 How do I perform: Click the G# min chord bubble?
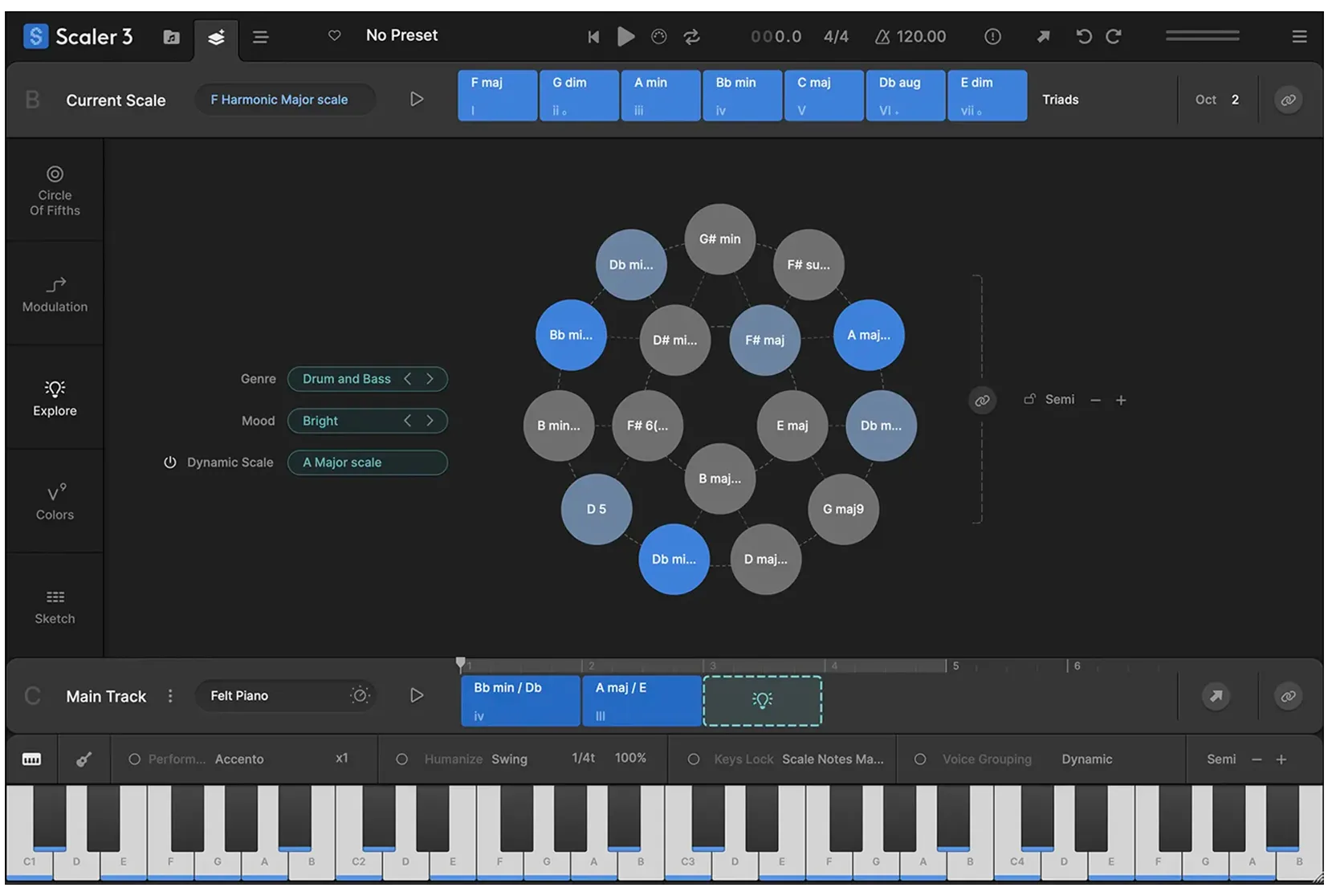tap(720, 239)
